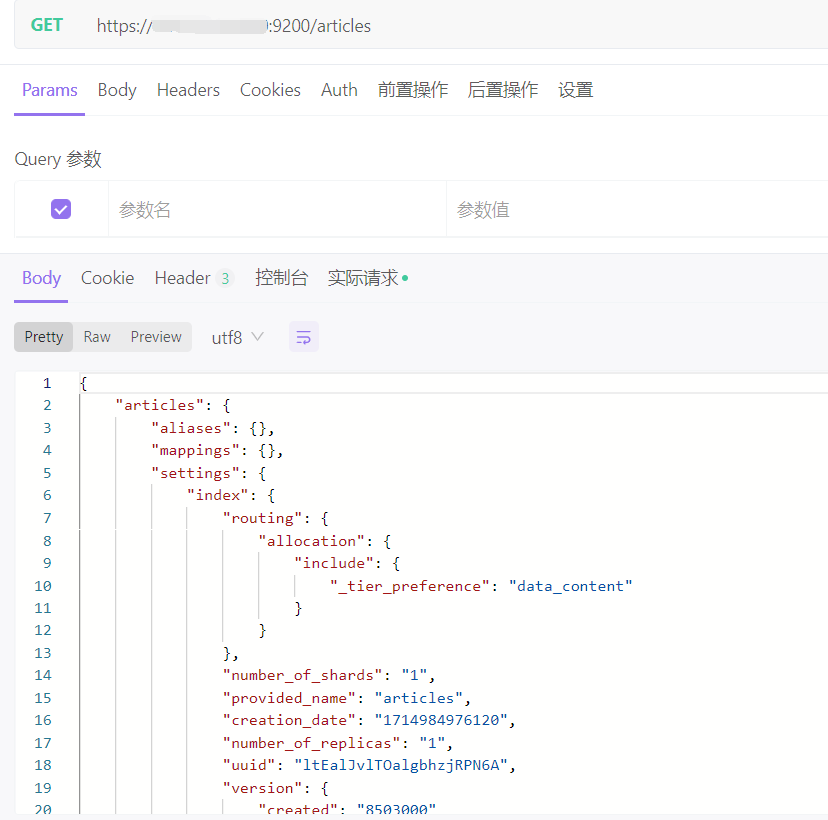Open the Headers tab
Screen dimensions: 828x820
(x=188, y=90)
